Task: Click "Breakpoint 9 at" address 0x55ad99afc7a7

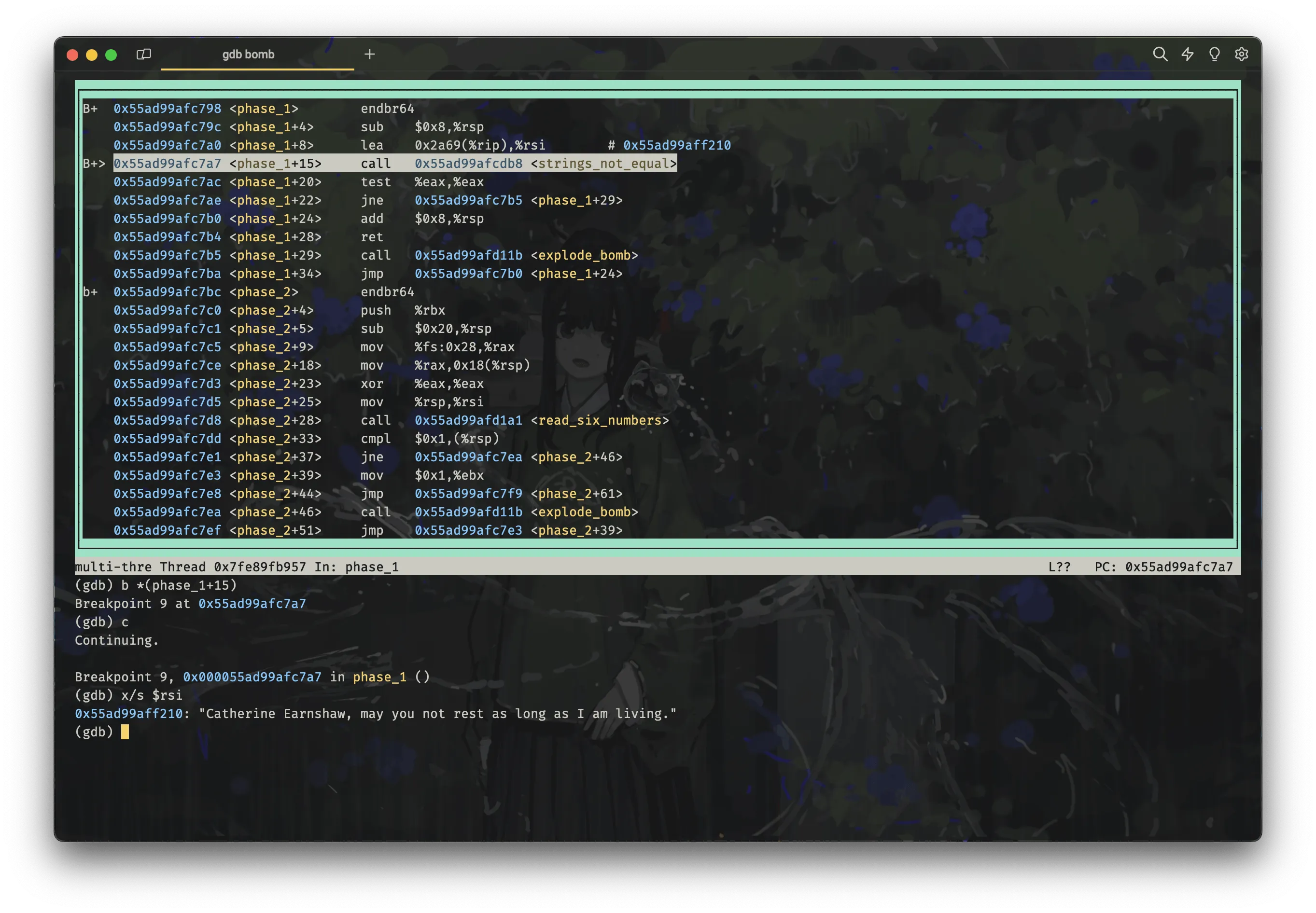Action: click(252, 604)
